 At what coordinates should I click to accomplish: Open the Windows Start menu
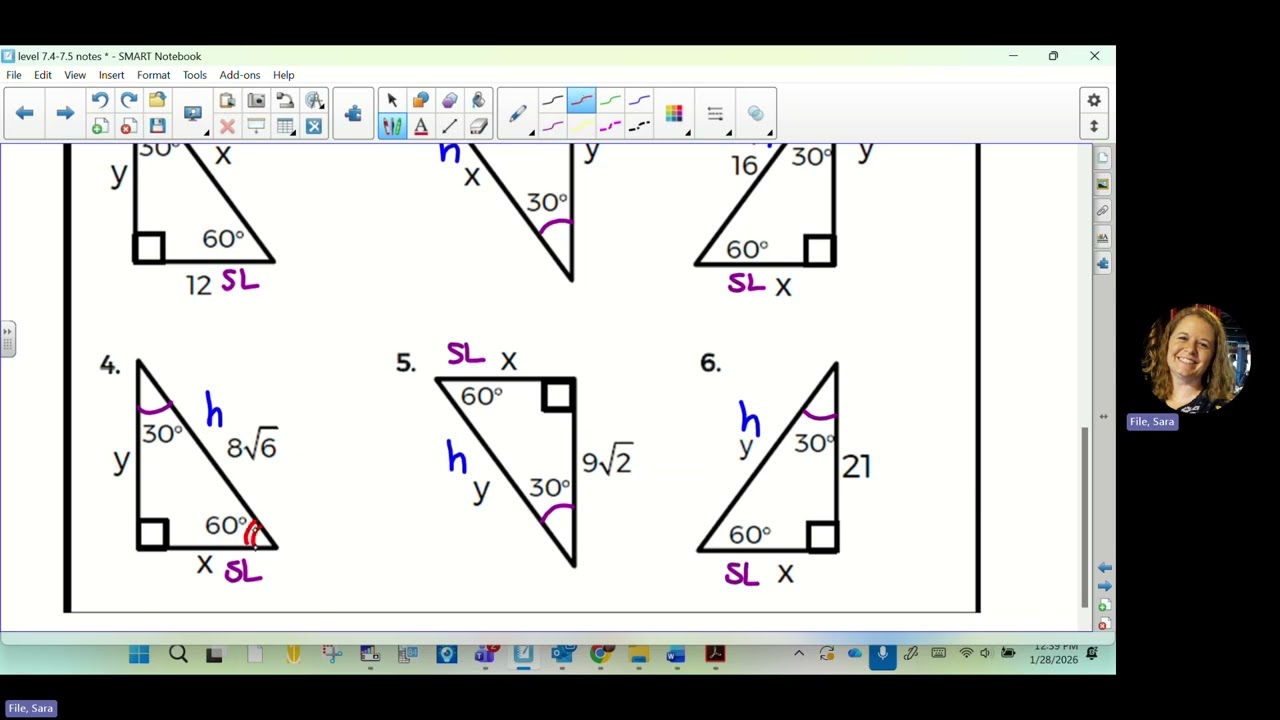[139, 655]
